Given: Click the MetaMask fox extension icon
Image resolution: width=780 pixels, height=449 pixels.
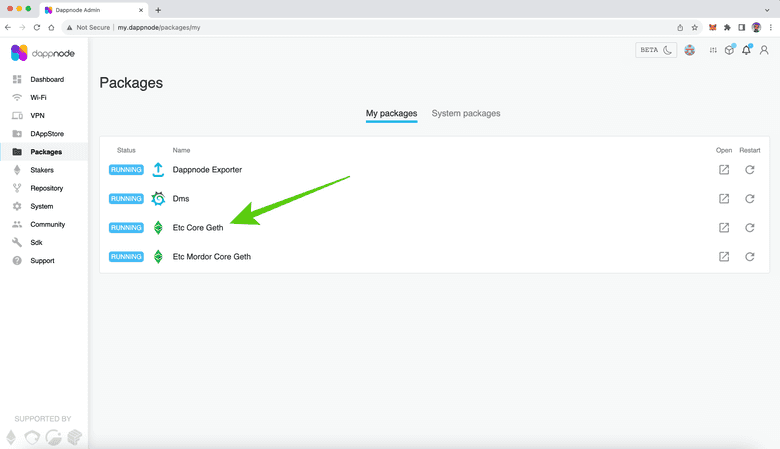Looking at the screenshot, I should (x=712, y=27).
